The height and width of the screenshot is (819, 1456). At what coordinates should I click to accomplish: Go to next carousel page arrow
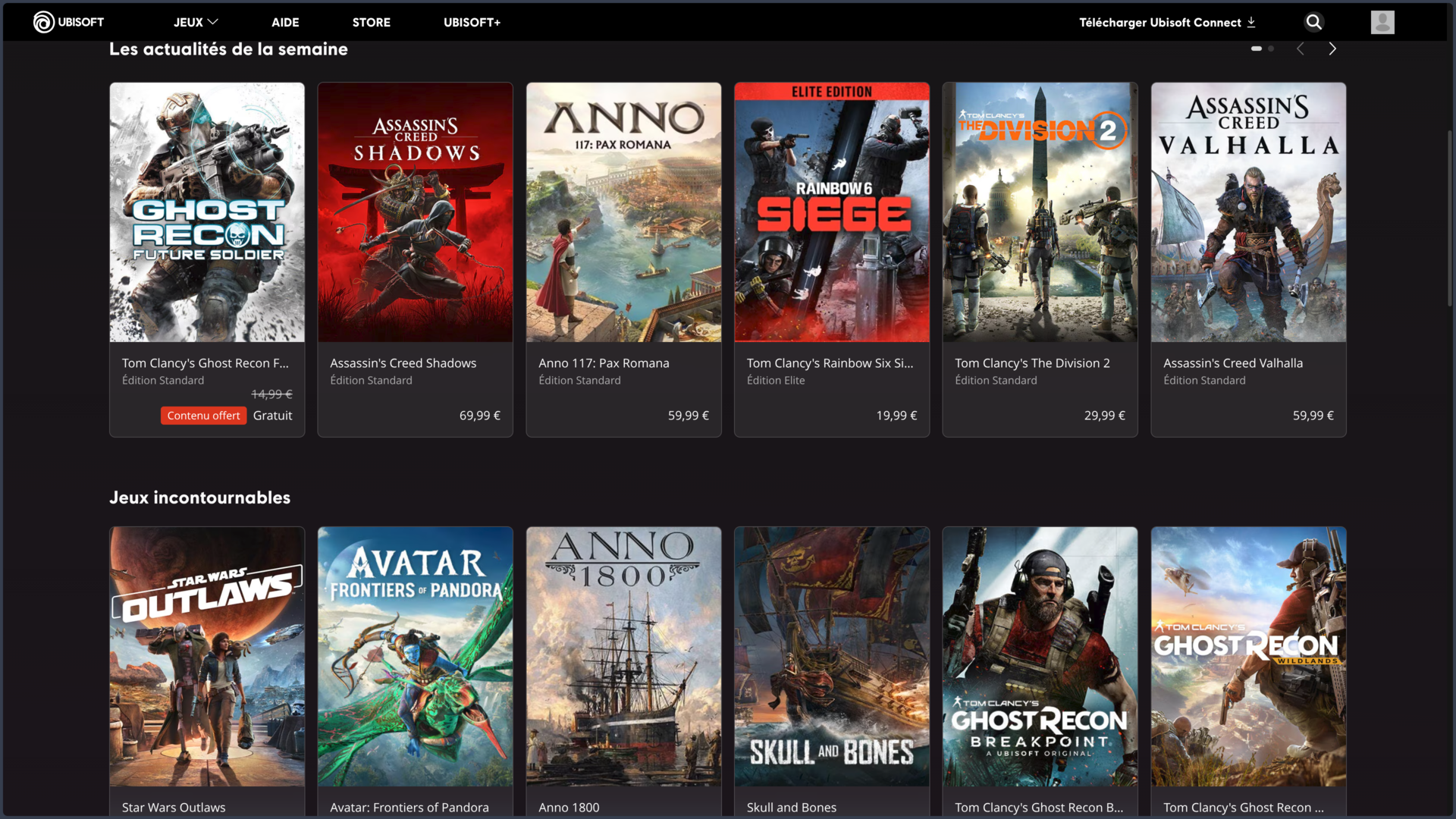(1332, 49)
